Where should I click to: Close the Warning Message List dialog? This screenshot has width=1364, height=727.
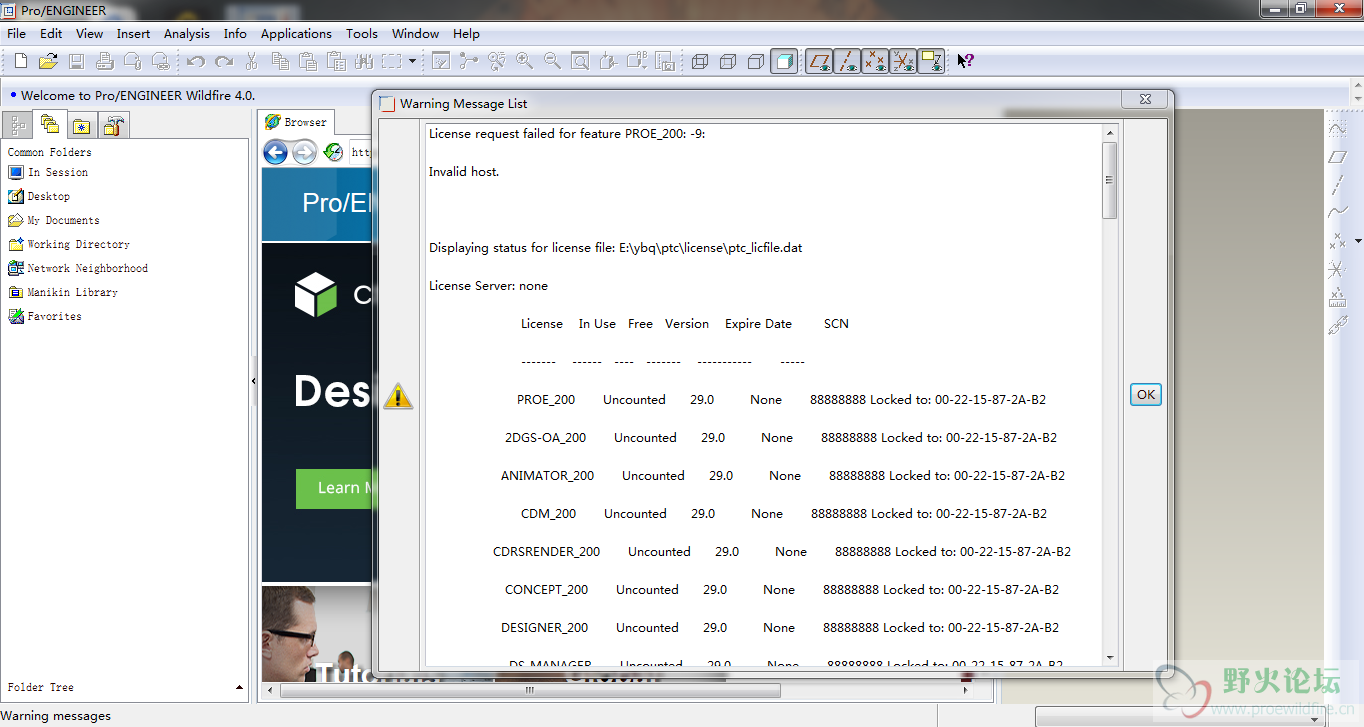click(1145, 100)
